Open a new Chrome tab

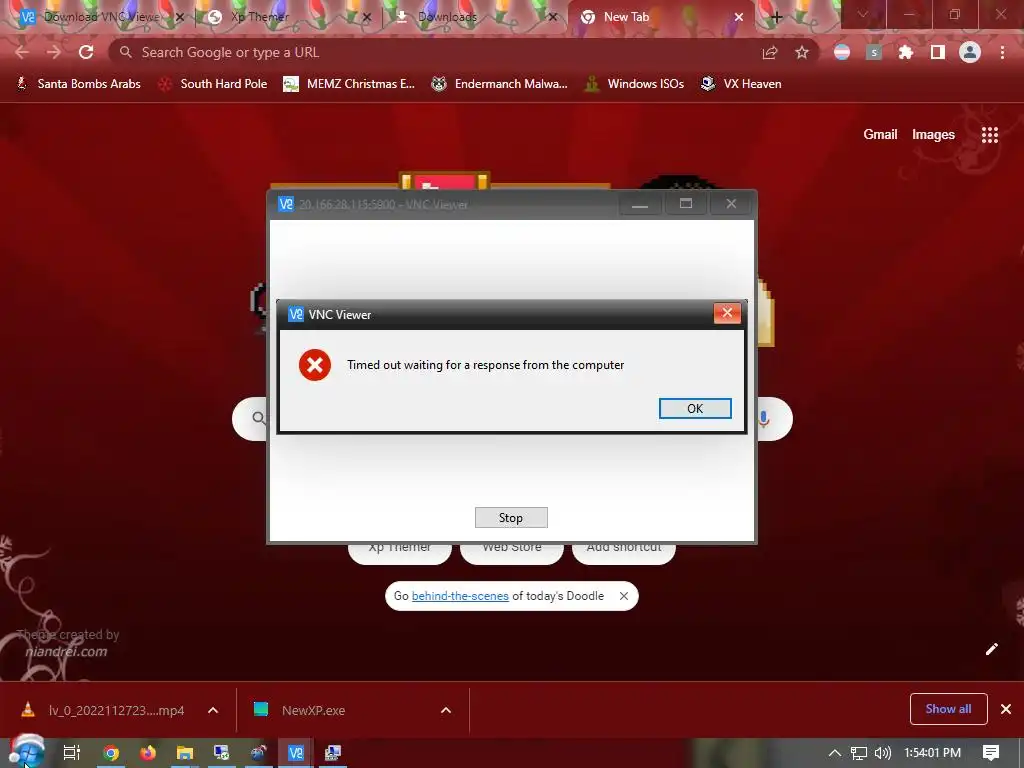point(776,17)
